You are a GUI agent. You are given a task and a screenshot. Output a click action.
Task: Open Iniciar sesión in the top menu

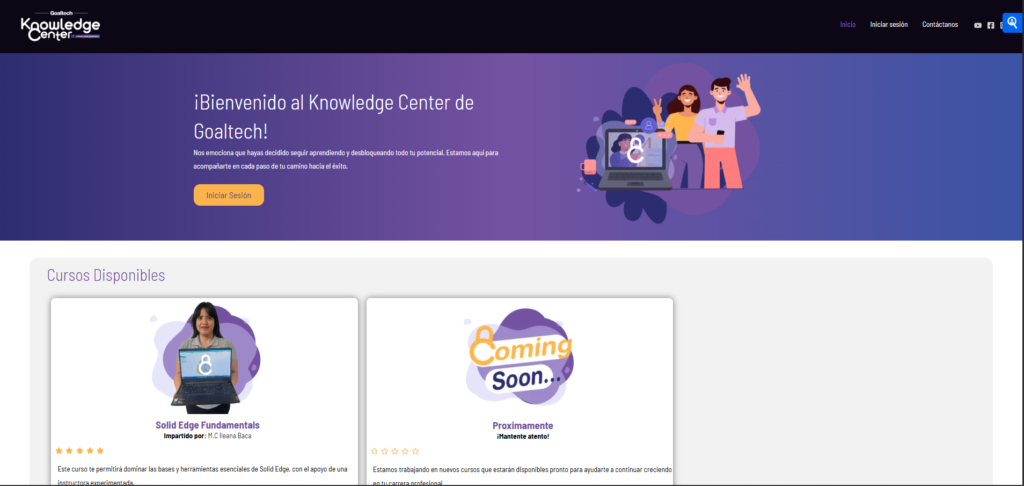[888, 25]
